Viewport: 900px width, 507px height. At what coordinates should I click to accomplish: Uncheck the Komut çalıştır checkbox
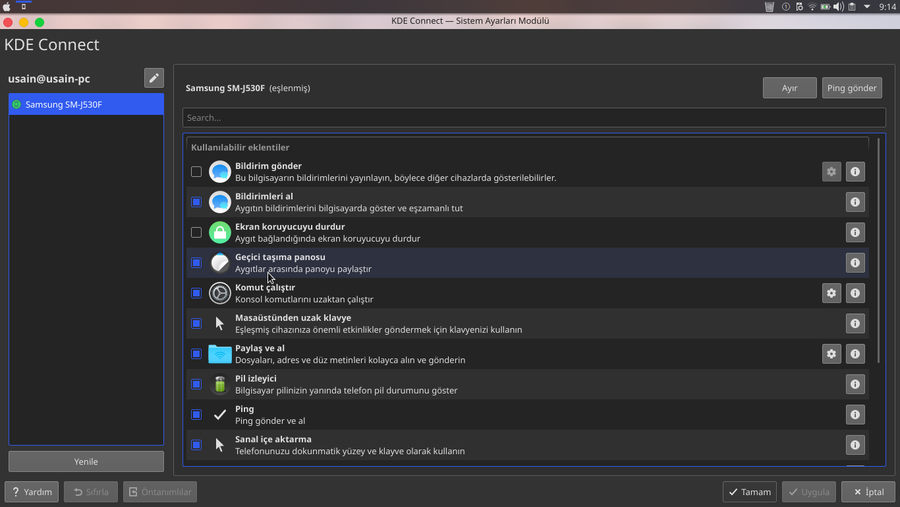(196, 293)
